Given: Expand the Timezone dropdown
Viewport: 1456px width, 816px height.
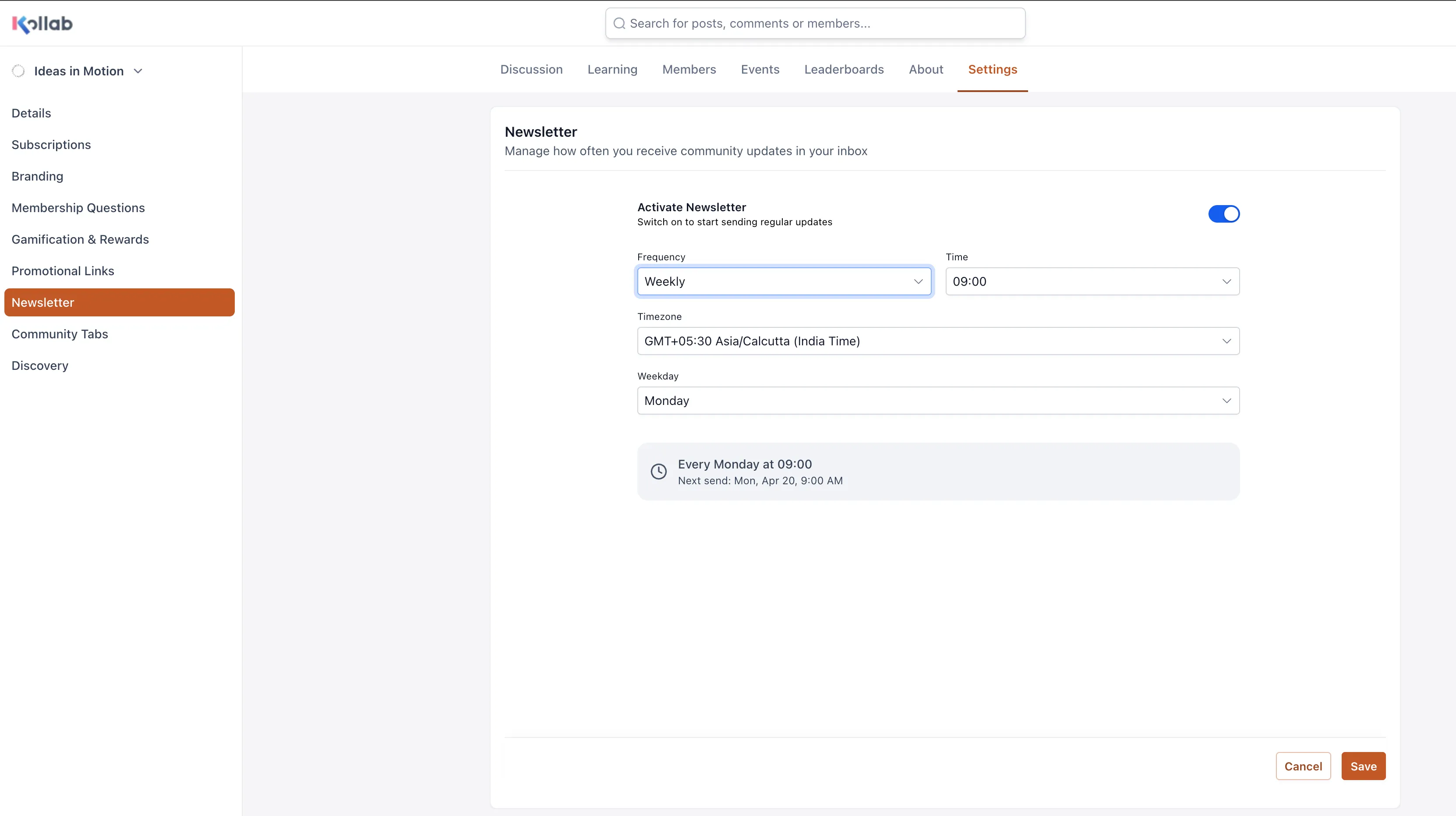Looking at the screenshot, I should [938, 341].
